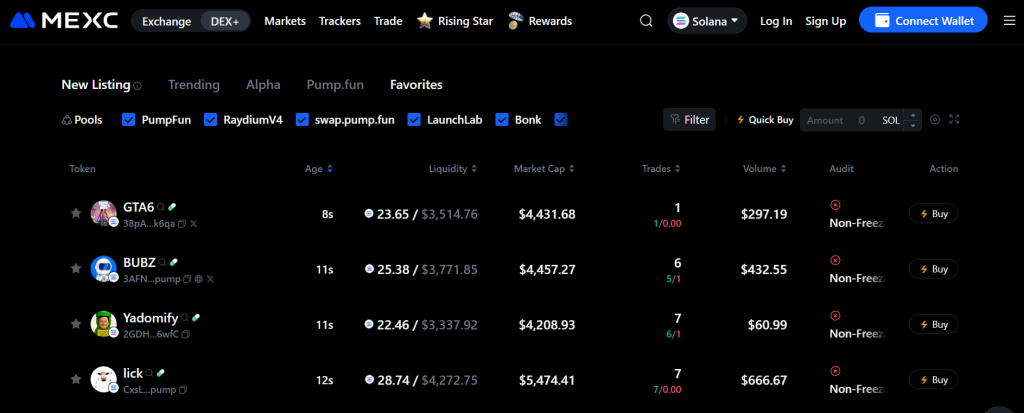Buy the BUBZ token

pos(934,269)
